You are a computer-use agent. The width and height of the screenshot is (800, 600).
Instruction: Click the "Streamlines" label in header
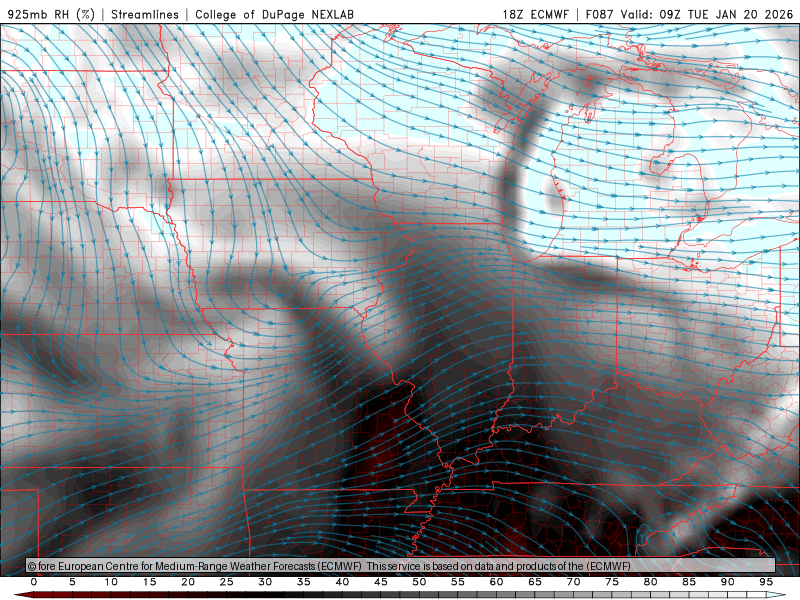pyautogui.click(x=145, y=14)
